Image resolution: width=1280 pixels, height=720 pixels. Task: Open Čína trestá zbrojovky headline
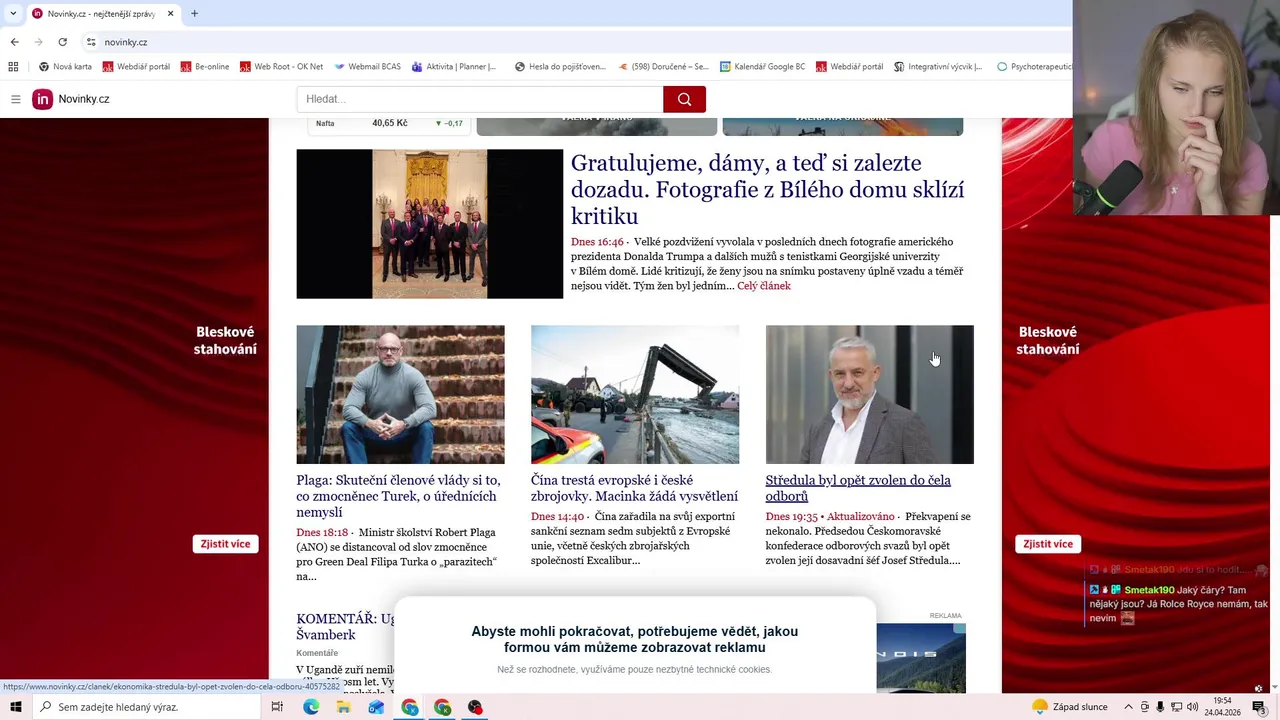pyautogui.click(x=634, y=488)
